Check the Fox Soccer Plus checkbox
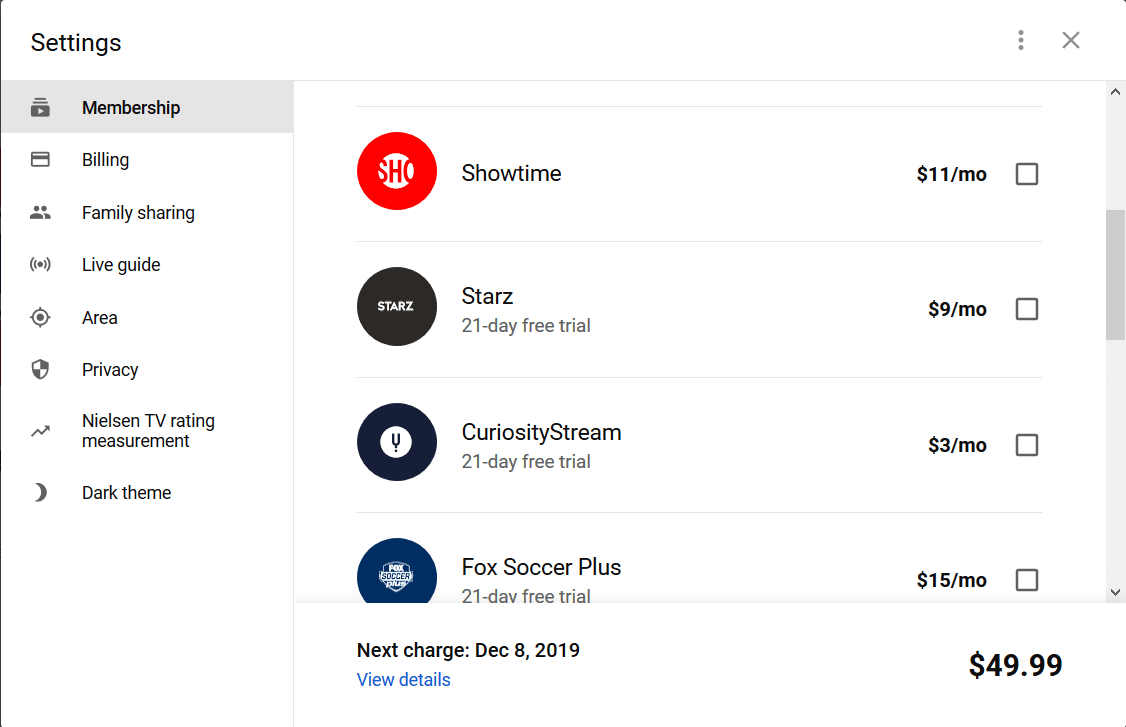Image resolution: width=1126 pixels, height=727 pixels. point(1027,580)
